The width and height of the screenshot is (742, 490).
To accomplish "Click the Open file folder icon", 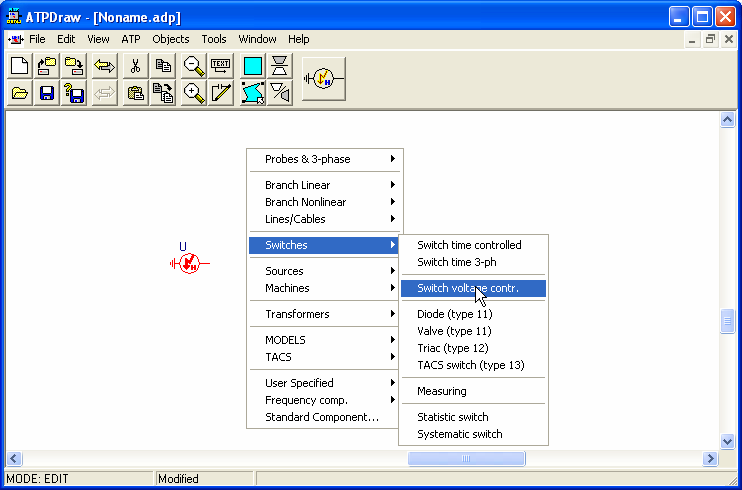I will 20,93.
